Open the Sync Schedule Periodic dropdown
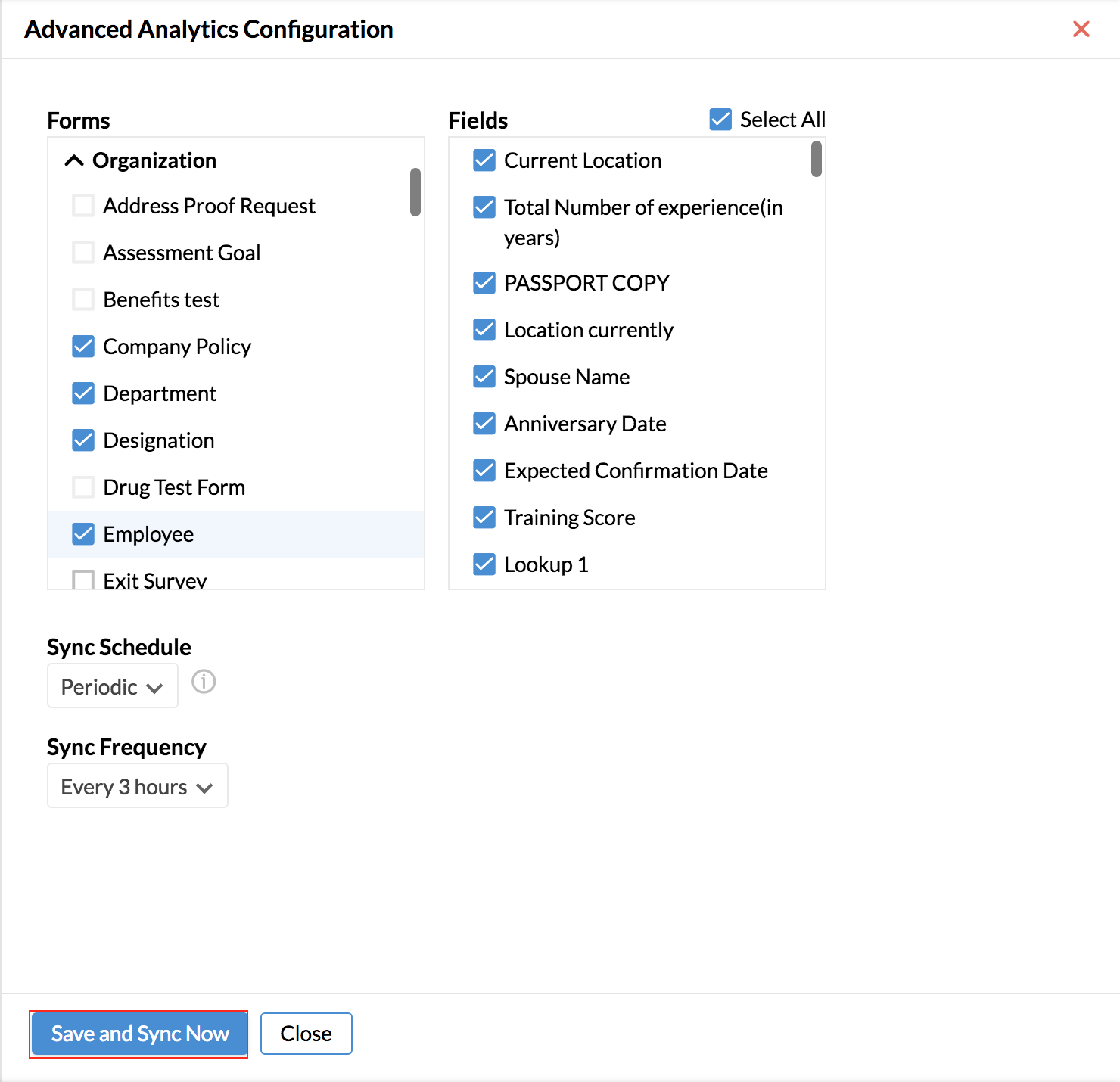 (x=113, y=686)
